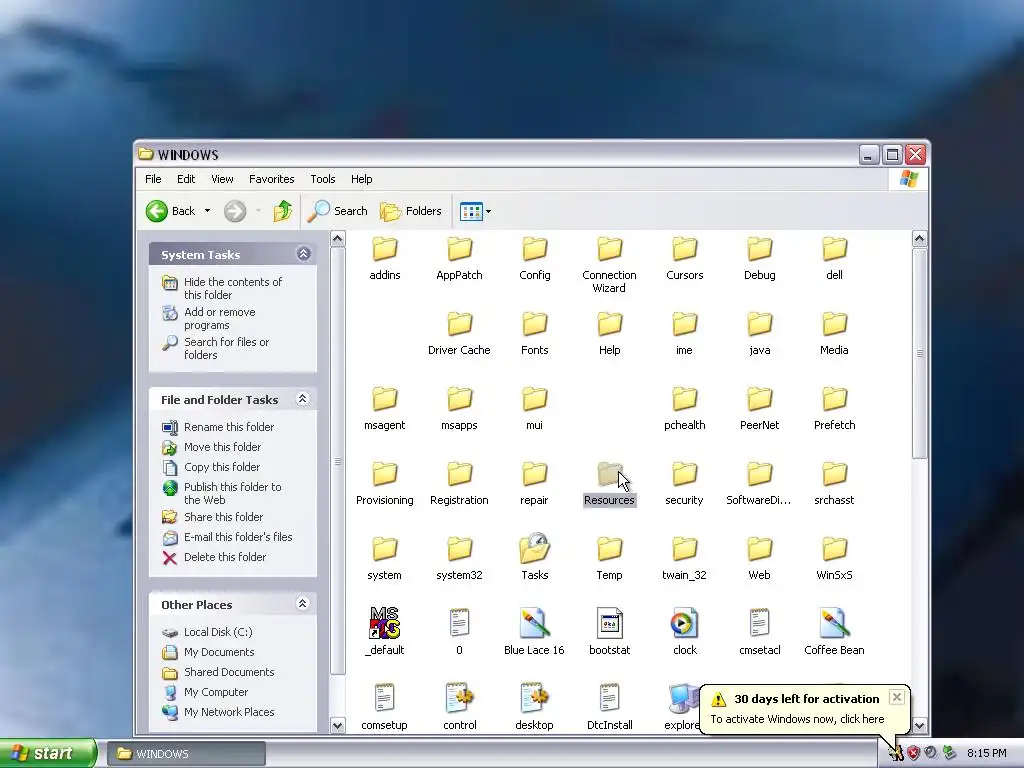Screen dimensions: 1024x768
Task: Toggle the Folders pane button
Action: (411, 211)
